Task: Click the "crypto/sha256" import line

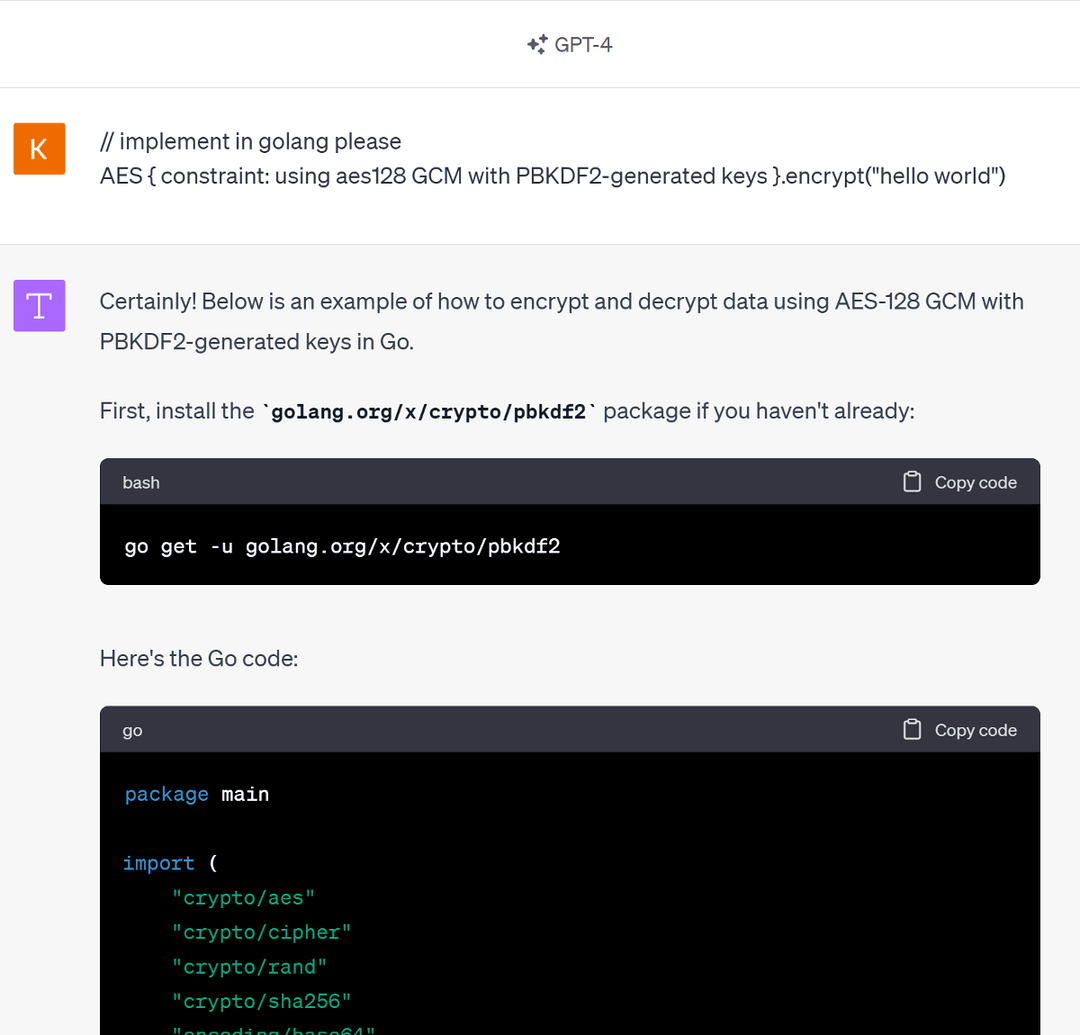Action: (x=261, y=1001)
